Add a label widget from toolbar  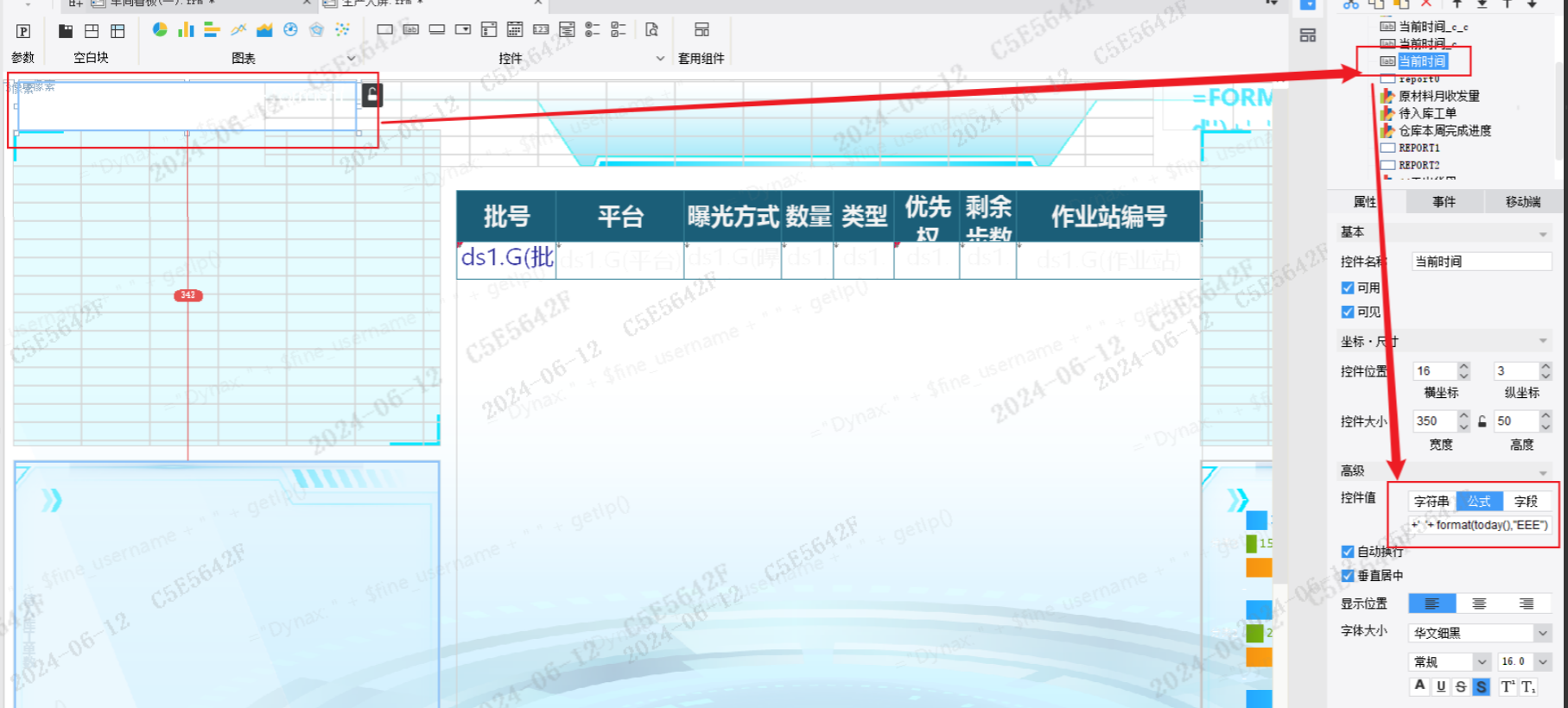coord(411,30)
